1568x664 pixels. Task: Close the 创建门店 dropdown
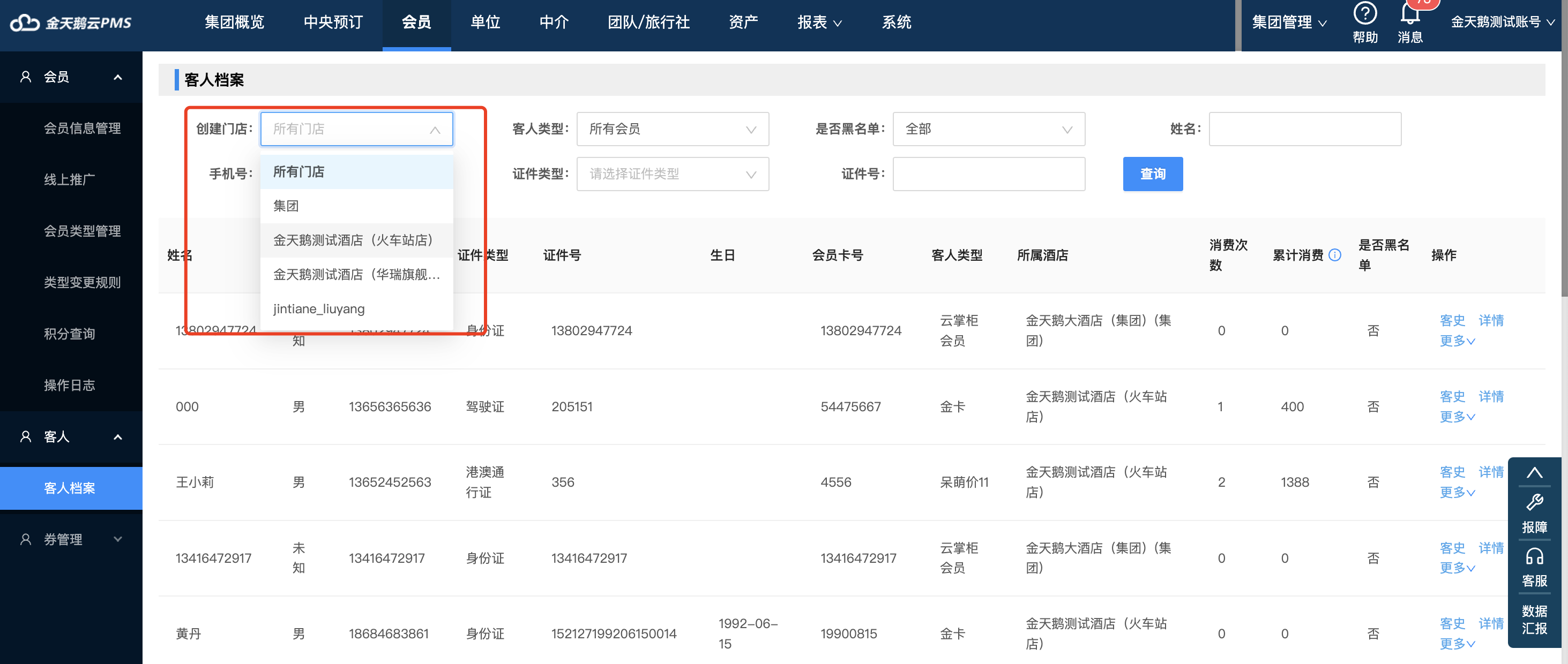tap(435, 130)
